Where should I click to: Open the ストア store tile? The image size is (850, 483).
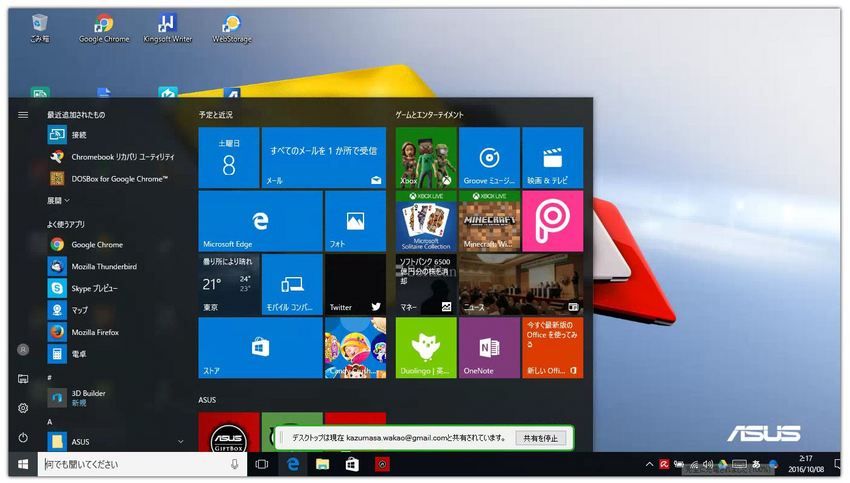coord(260,348)
